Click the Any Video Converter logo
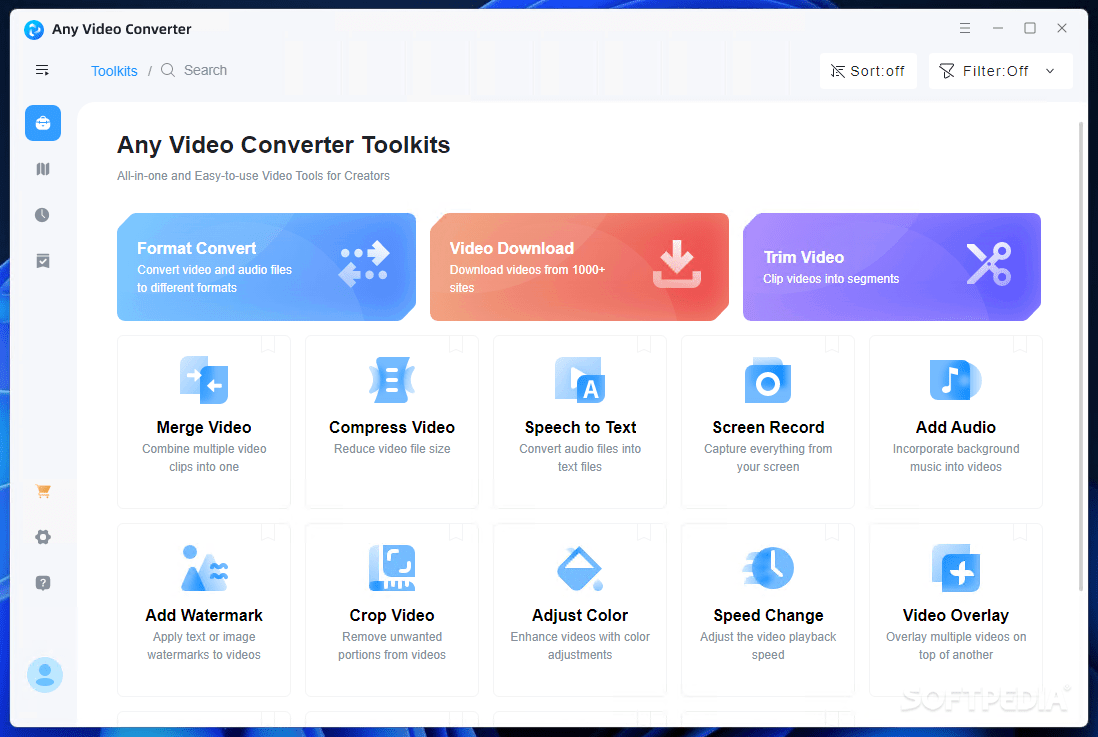This screenshot has height=737, width=1098. (34, 29)
